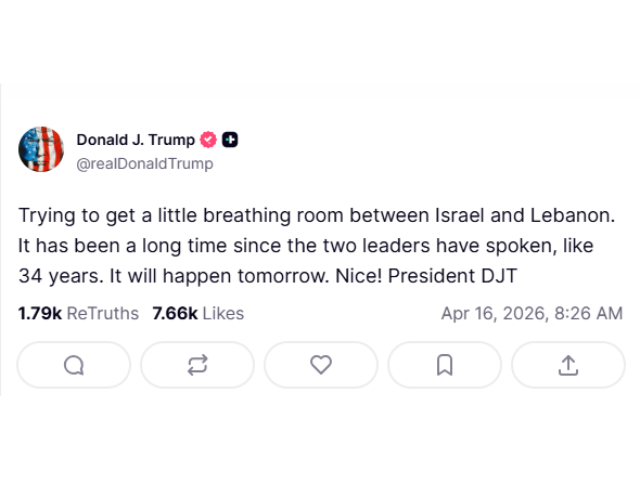
Task: View the 1.79k ReTruths list
Action: coord(78,313)
